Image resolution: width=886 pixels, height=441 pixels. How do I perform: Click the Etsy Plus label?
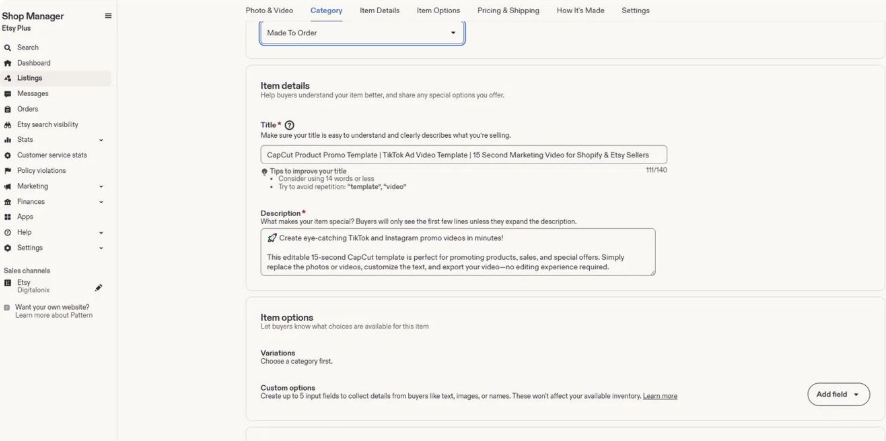point(16,28)
